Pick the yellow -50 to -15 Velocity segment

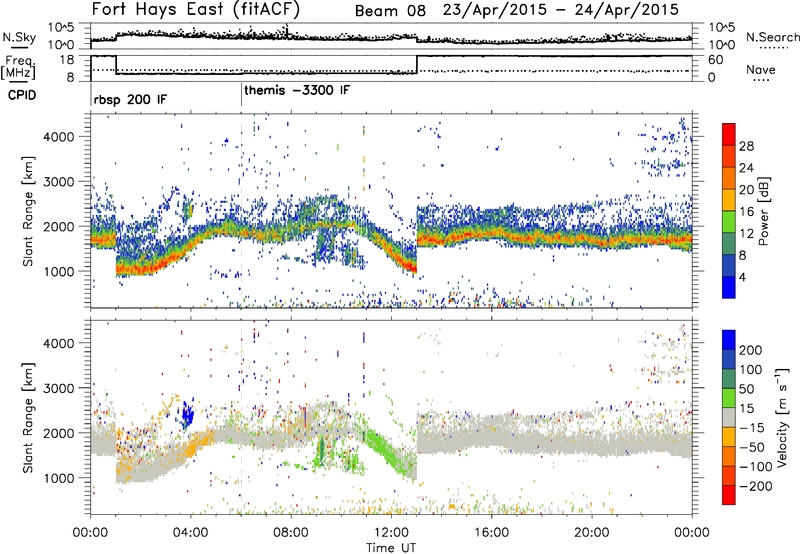coord(729,437)
